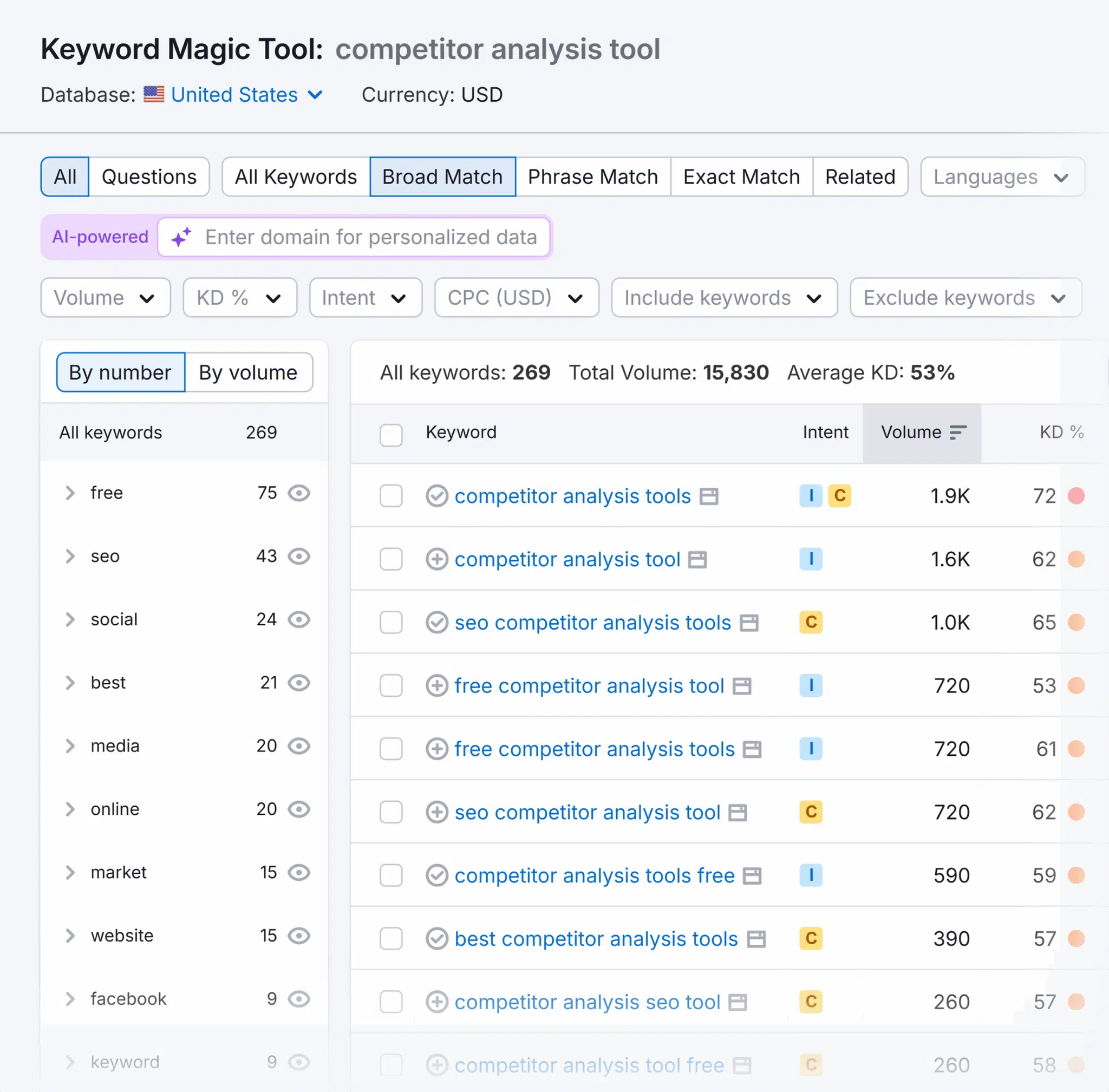Toggle the eye icon for free group

(299, 493)
